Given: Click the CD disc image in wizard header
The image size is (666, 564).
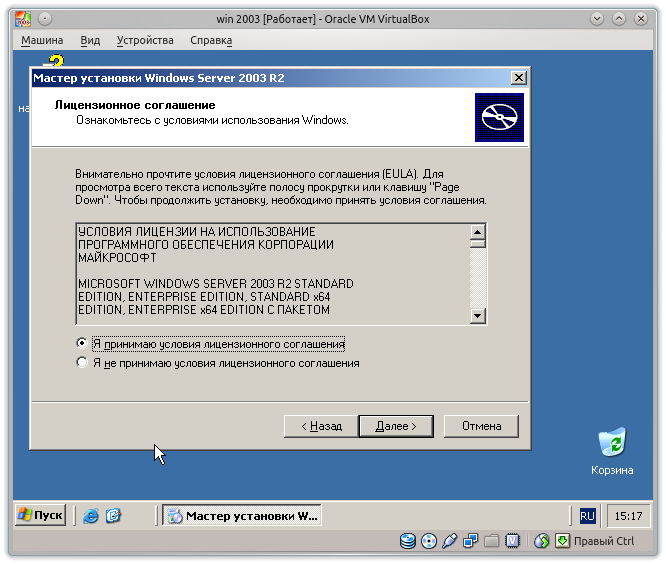Looking at the screenshot, I should (499, 117).
